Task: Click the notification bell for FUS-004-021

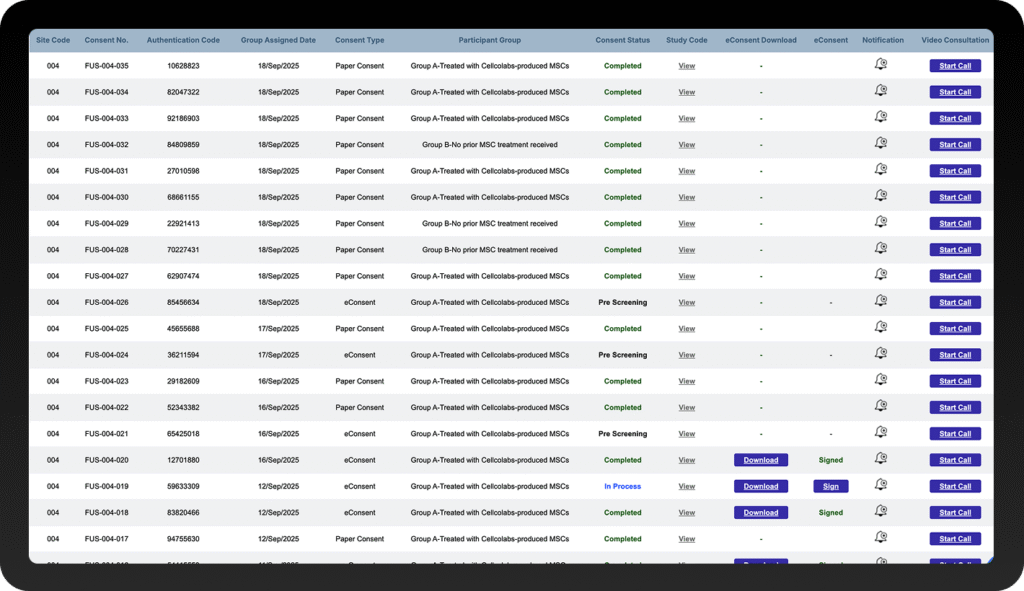Action: 881,433
